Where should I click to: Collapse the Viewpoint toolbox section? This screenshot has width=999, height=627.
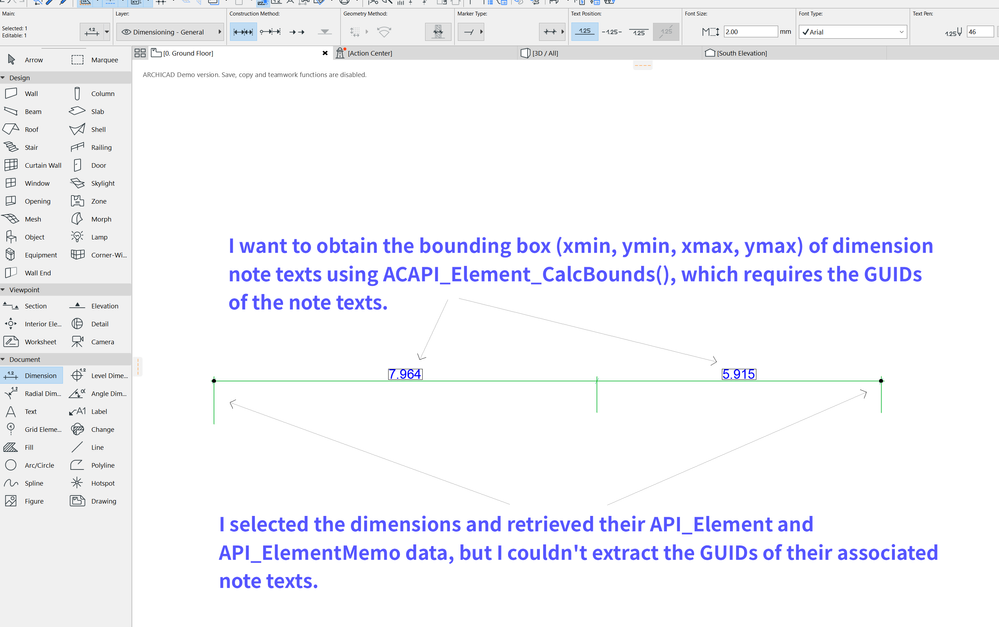(4, 290)
